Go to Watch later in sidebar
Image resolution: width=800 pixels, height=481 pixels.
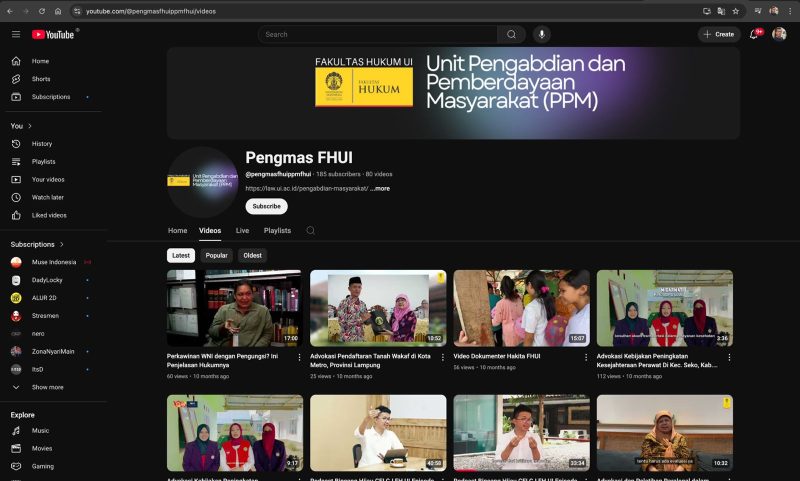(47, 197)
